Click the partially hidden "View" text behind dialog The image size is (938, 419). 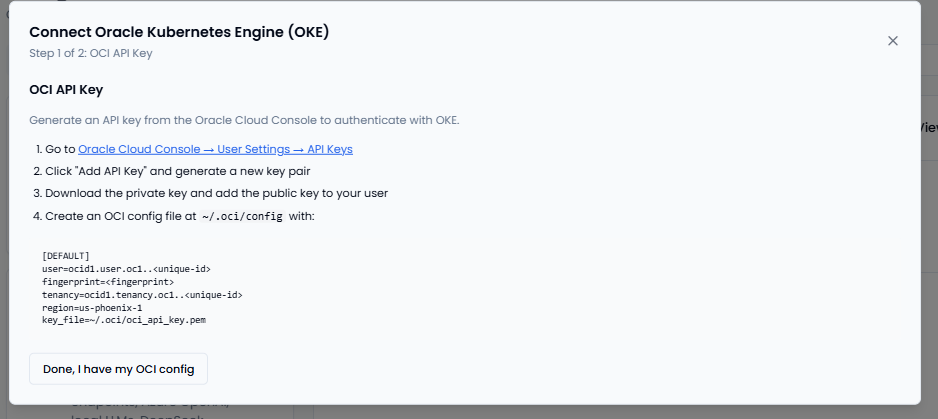[x=929, y=127]
